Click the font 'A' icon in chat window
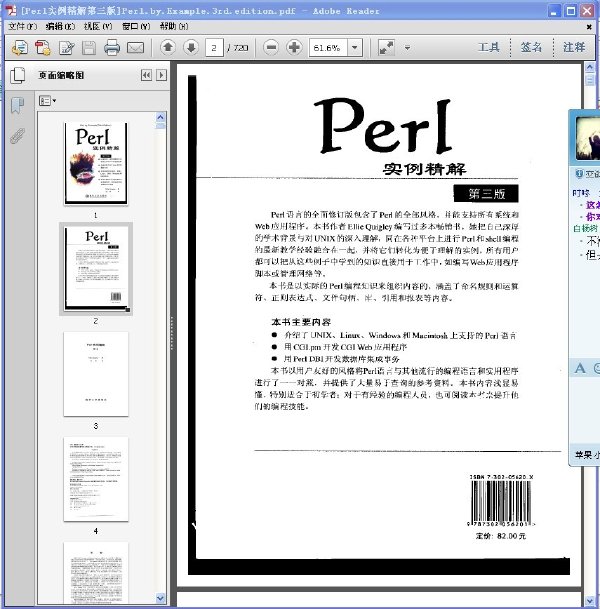Screen dimensions: 600x609 (580, 368)
